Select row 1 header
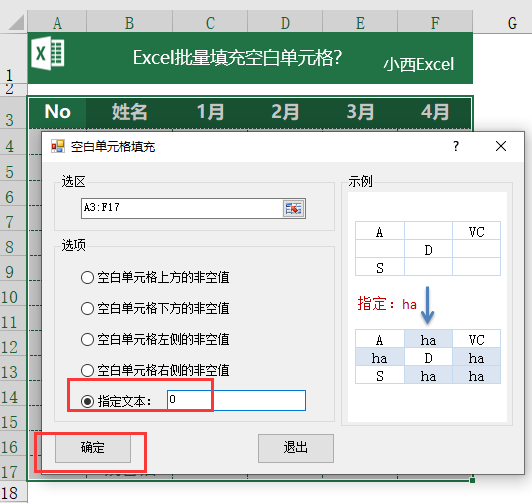The height and width of the screenshot is (503, 532). point(13,58)
